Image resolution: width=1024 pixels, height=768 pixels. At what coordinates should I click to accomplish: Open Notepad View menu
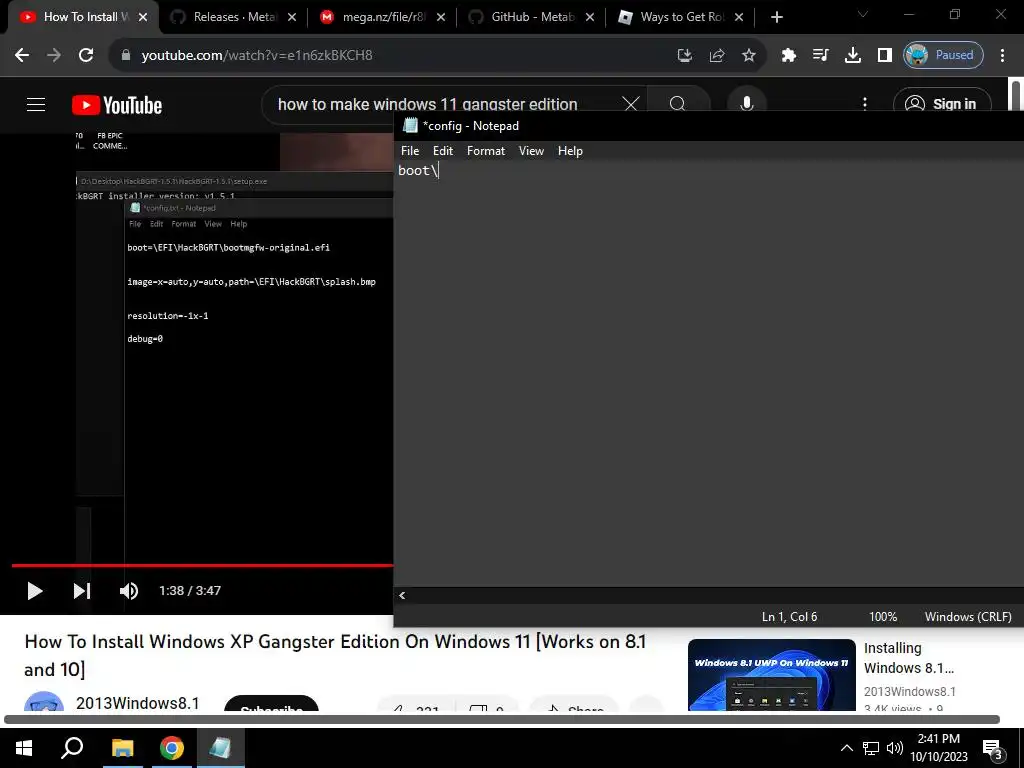coord(531,151)
